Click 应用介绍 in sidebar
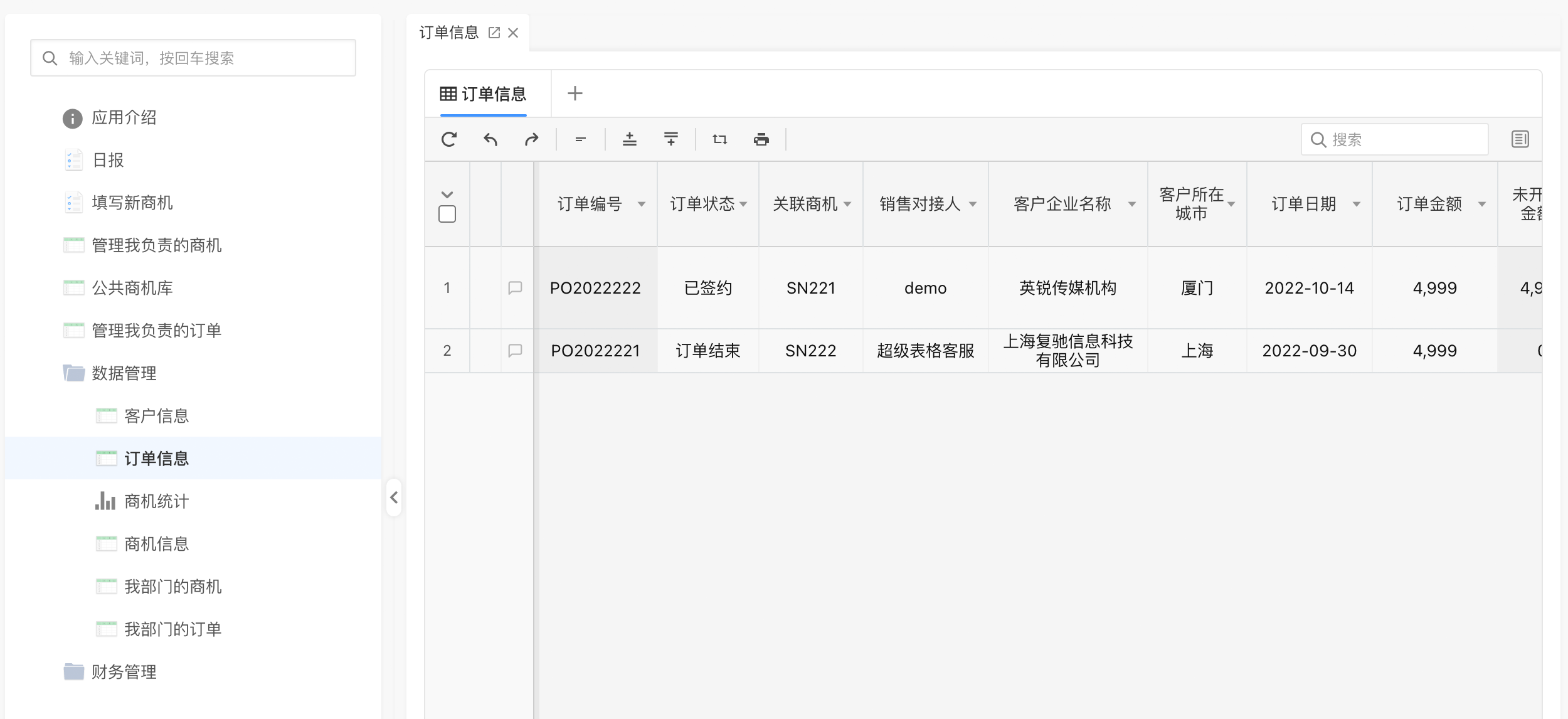 pyautogui.click(x=124, y=118)
